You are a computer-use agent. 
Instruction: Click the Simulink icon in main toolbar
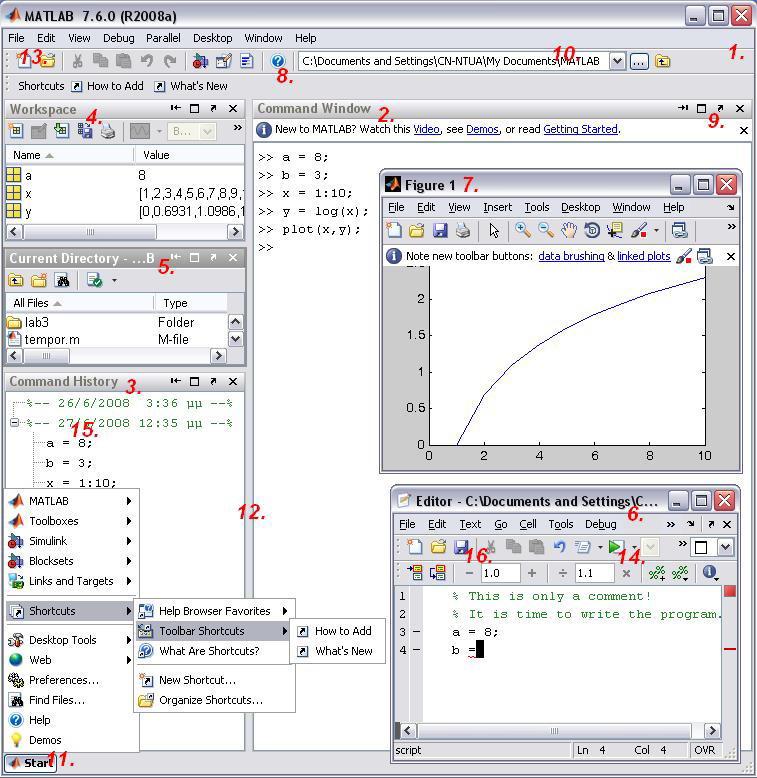(x=200, y=61)
